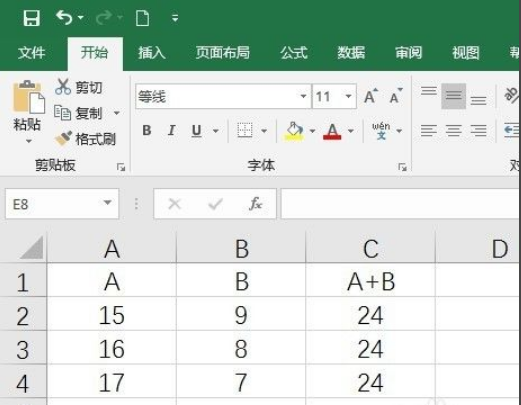Toggle Align Left text alignment
Image resolution: width=521 pixels, height=405 pixels.
(429, 131)
